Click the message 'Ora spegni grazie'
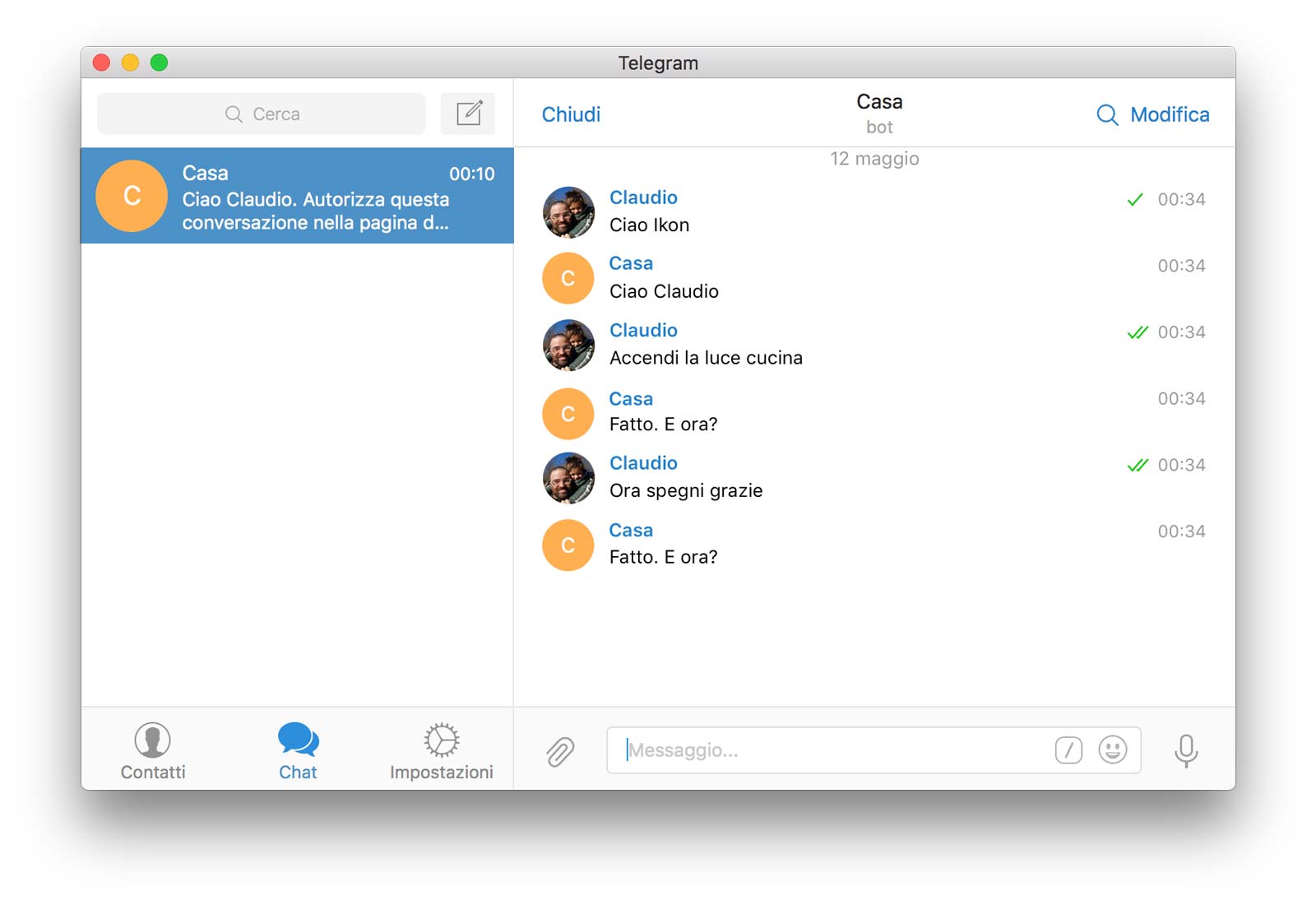This screenshot has height=905, width=1316. pyautogui.click(x=686, y=491)
